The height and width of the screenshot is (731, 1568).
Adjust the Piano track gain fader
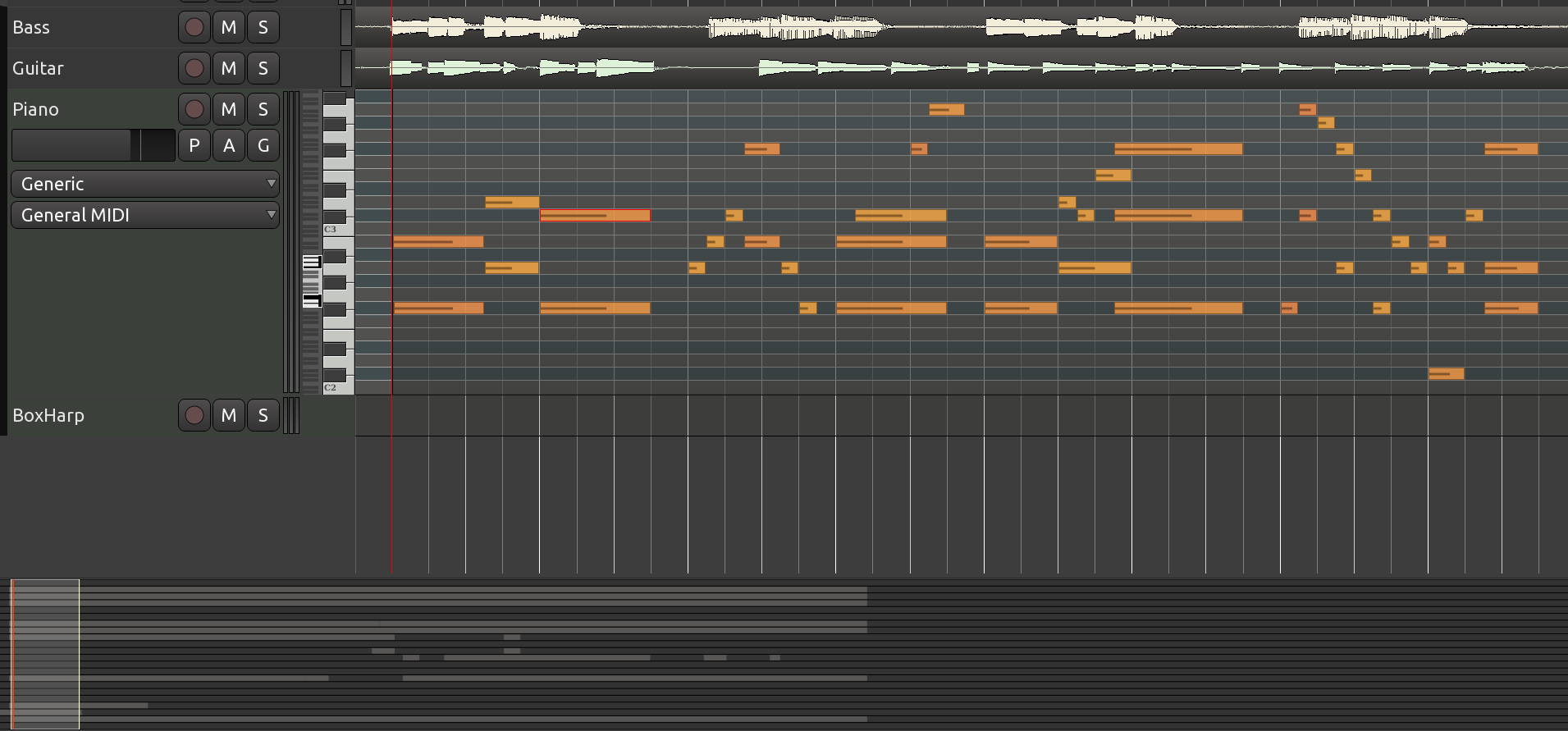94,145
